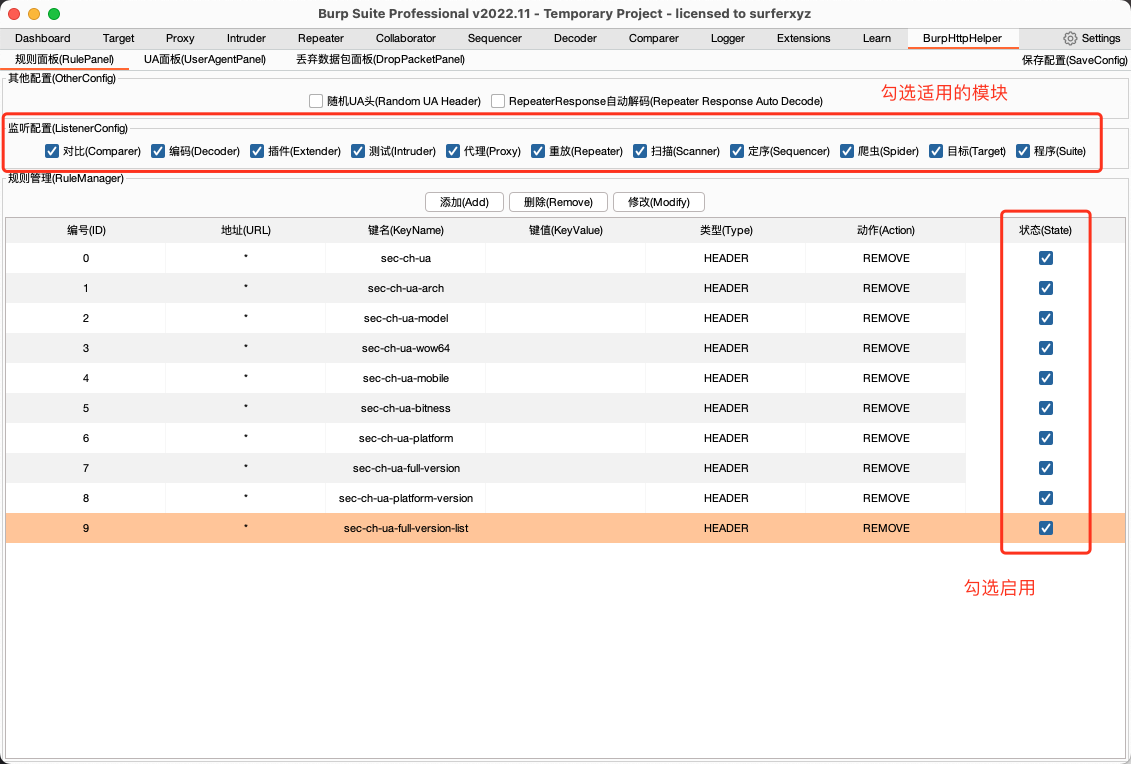
Task: Open the Sequencer tab
Action: (x=495, y=38)
